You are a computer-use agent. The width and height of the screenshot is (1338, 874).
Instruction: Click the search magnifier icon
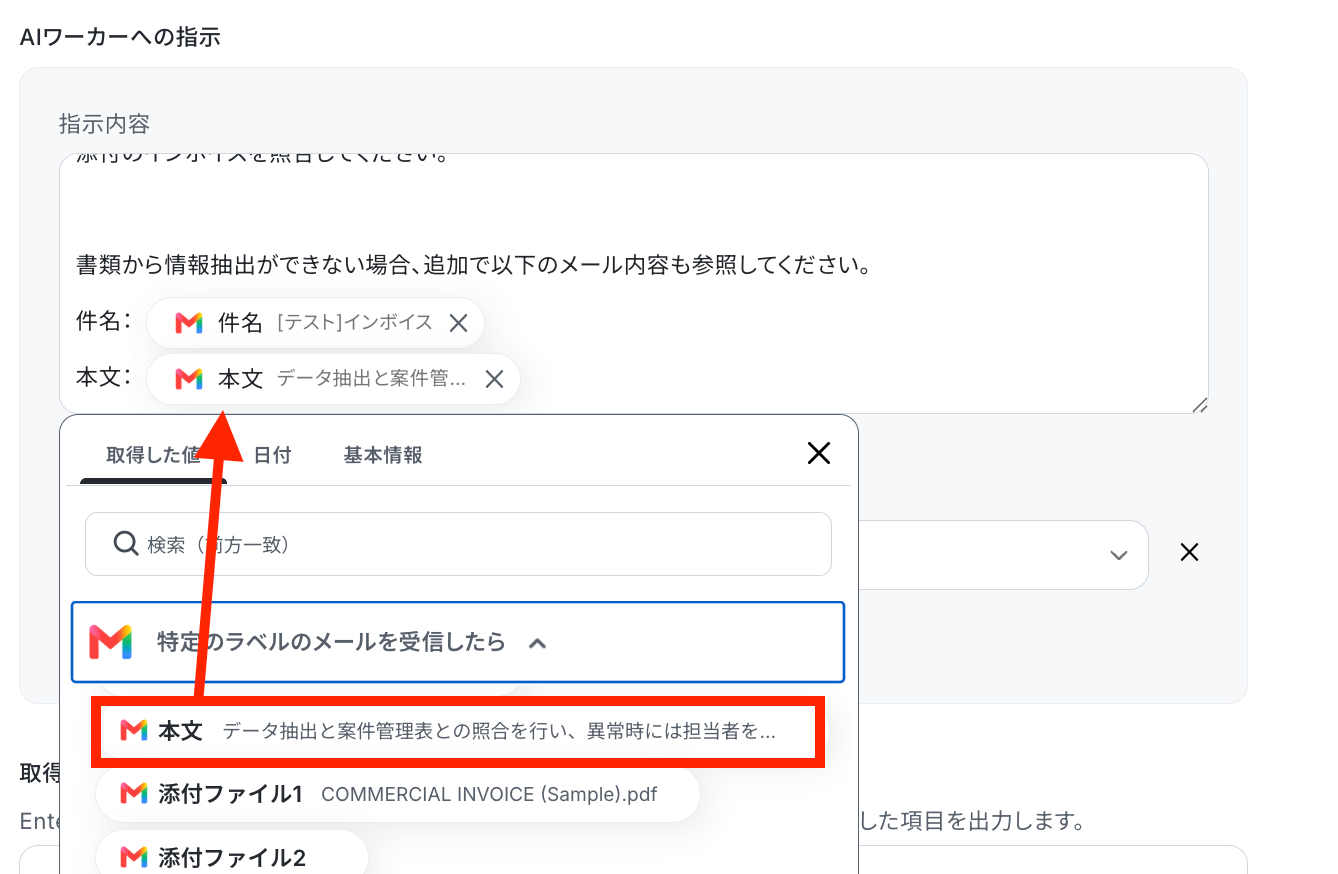(126, 544)
